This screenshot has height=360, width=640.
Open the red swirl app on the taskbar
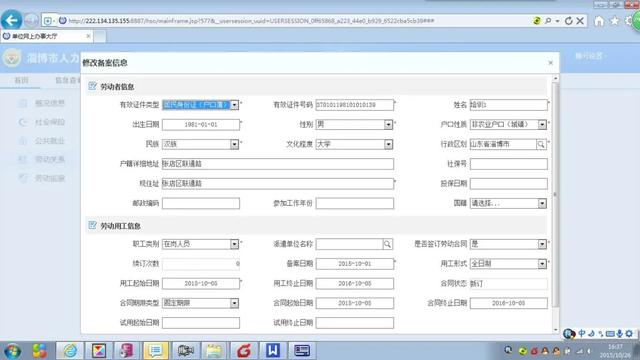[x=244, y=351]
